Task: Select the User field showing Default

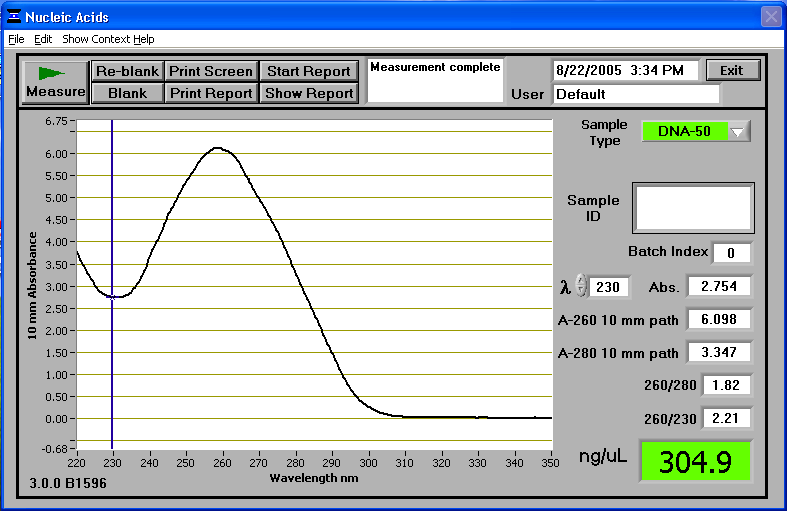Action: pos(635,95)
